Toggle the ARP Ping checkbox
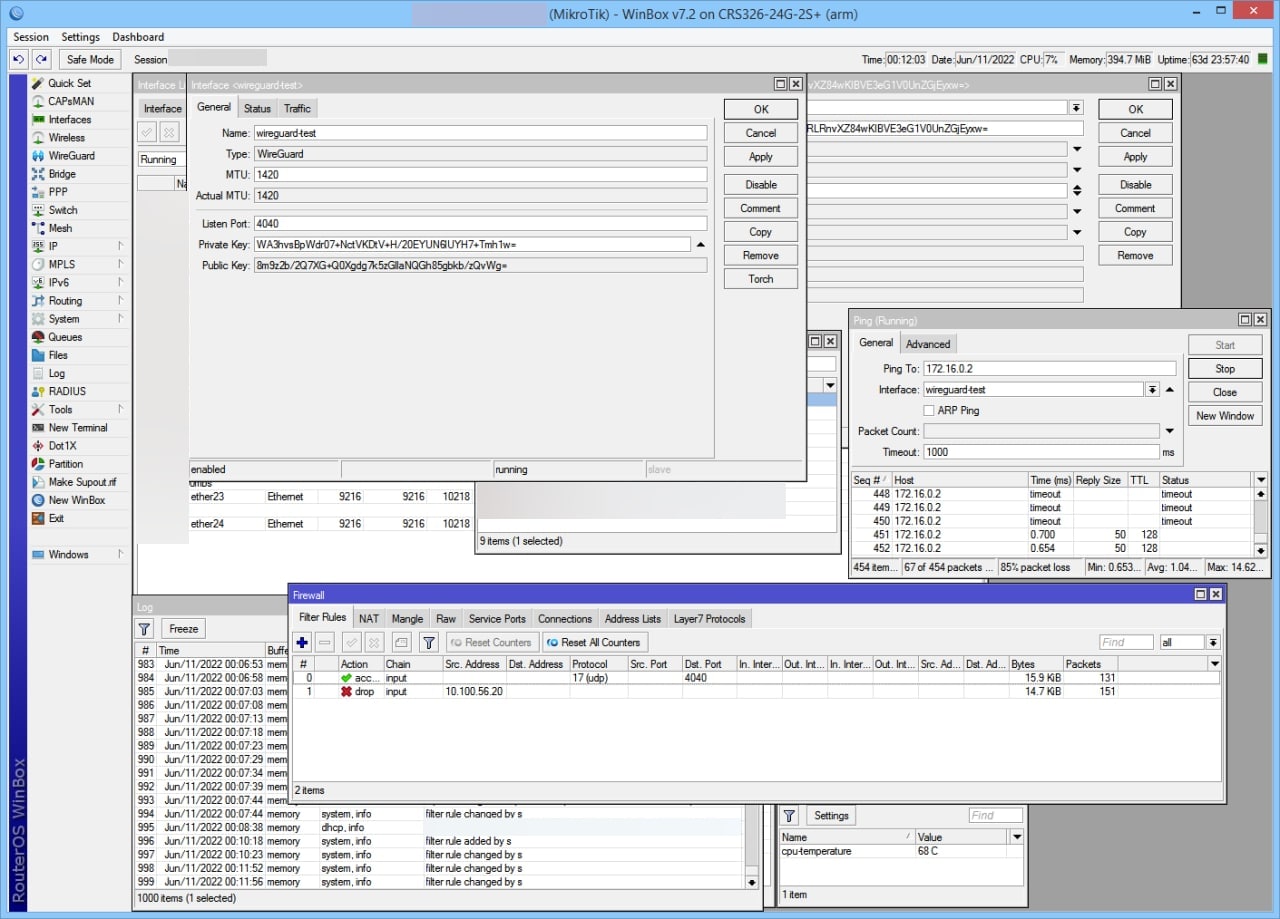 tap(929, 410)
